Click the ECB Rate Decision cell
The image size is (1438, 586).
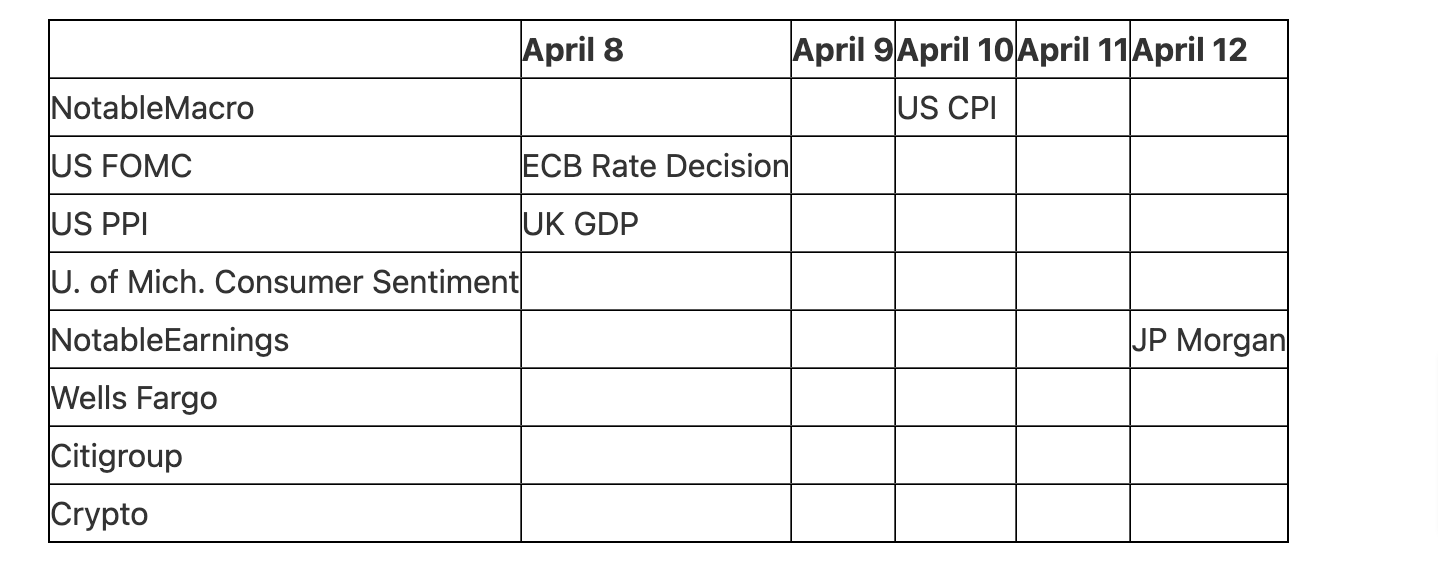(x=655, y=166)
